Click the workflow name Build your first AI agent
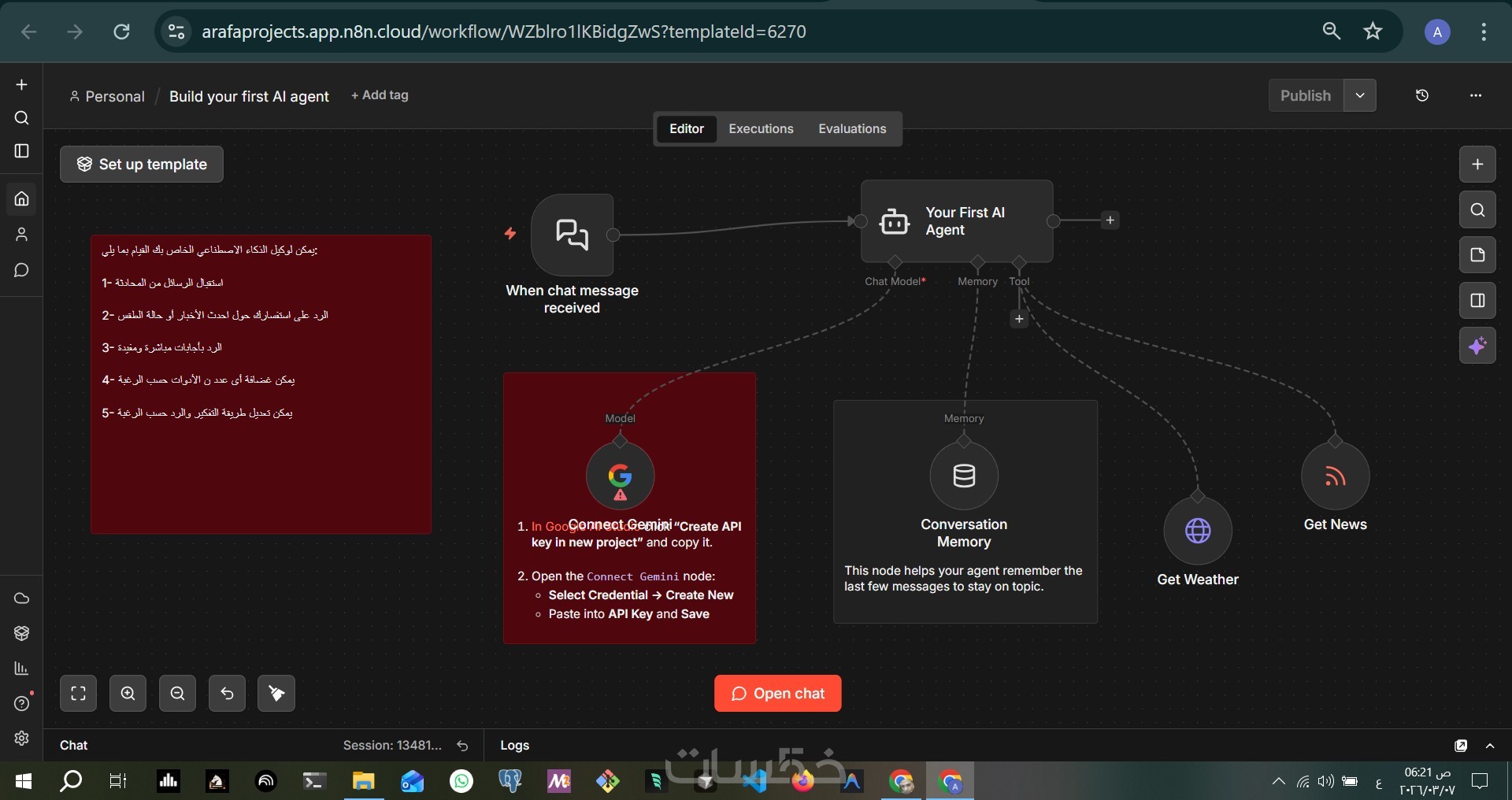The width and height of the screenshot is (1512, 800). (249, 96)
